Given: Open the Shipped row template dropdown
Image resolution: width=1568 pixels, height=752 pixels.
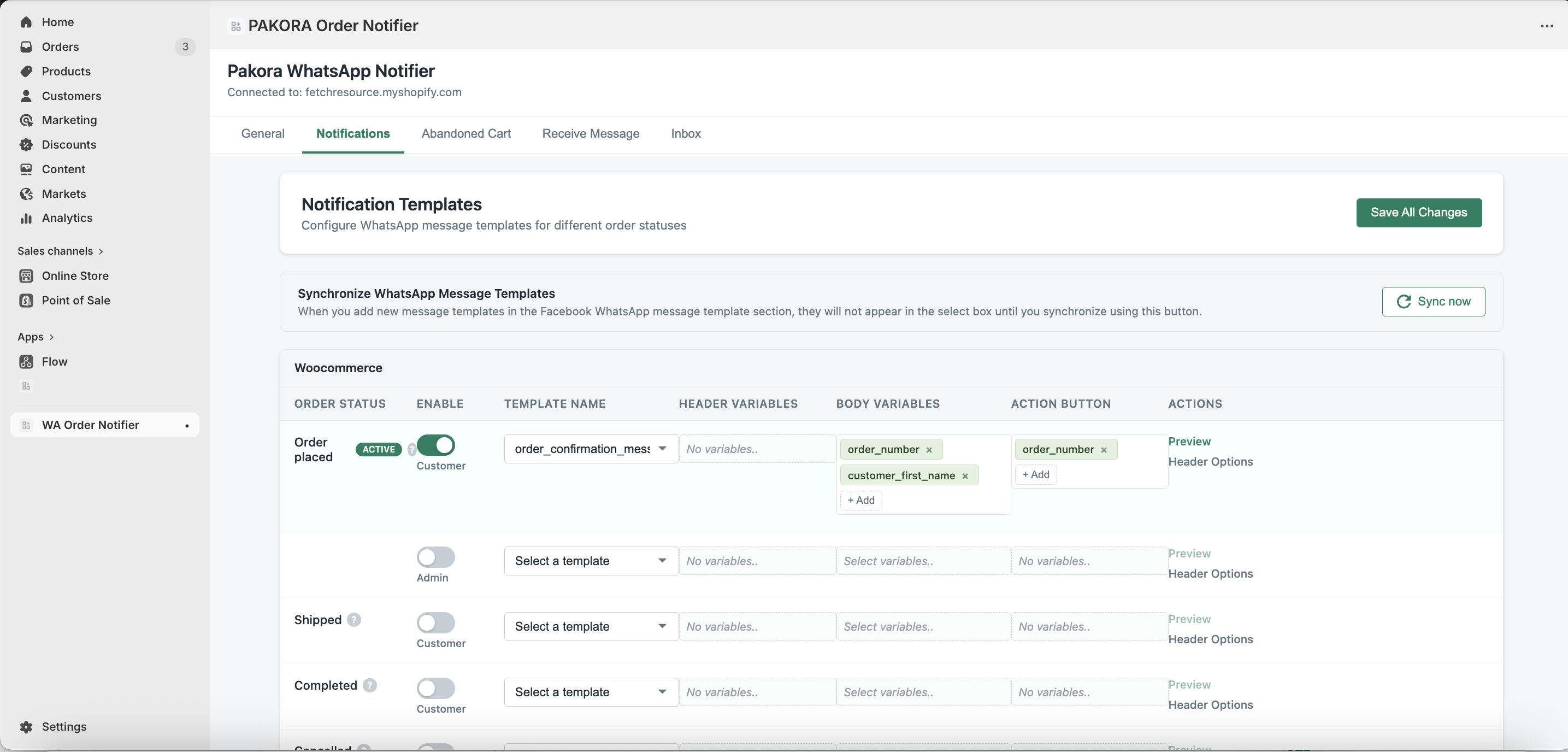Looking at the screenshot, I should pyautogui.click(x=591, y=626).
